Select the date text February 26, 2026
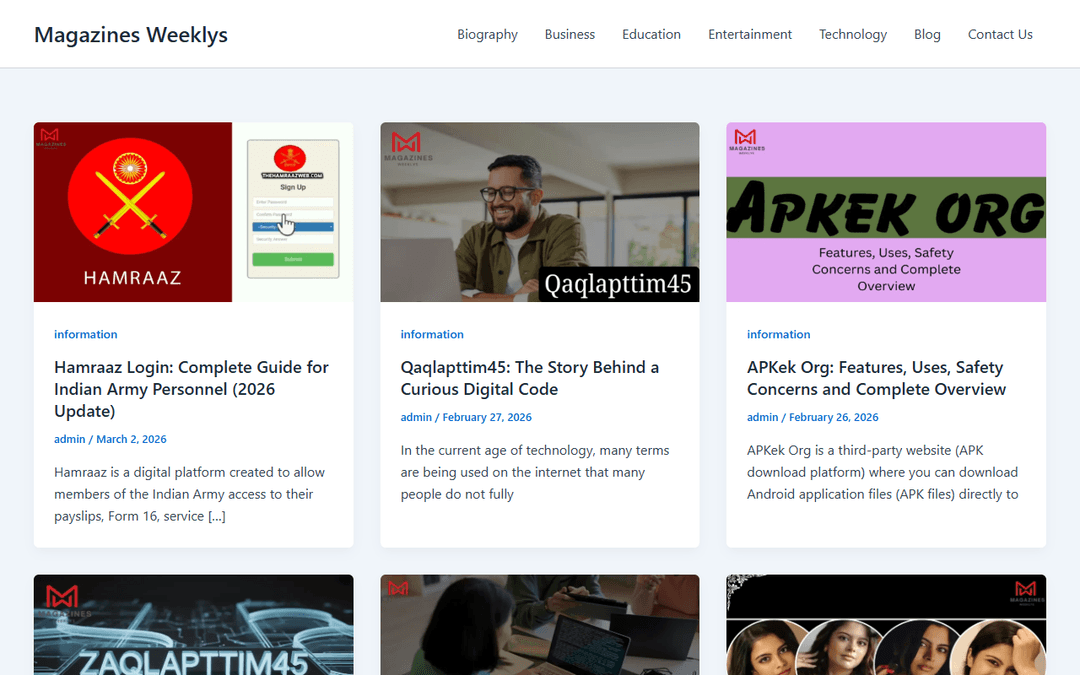Viewport: 1080px width, 675px height. 833,417
